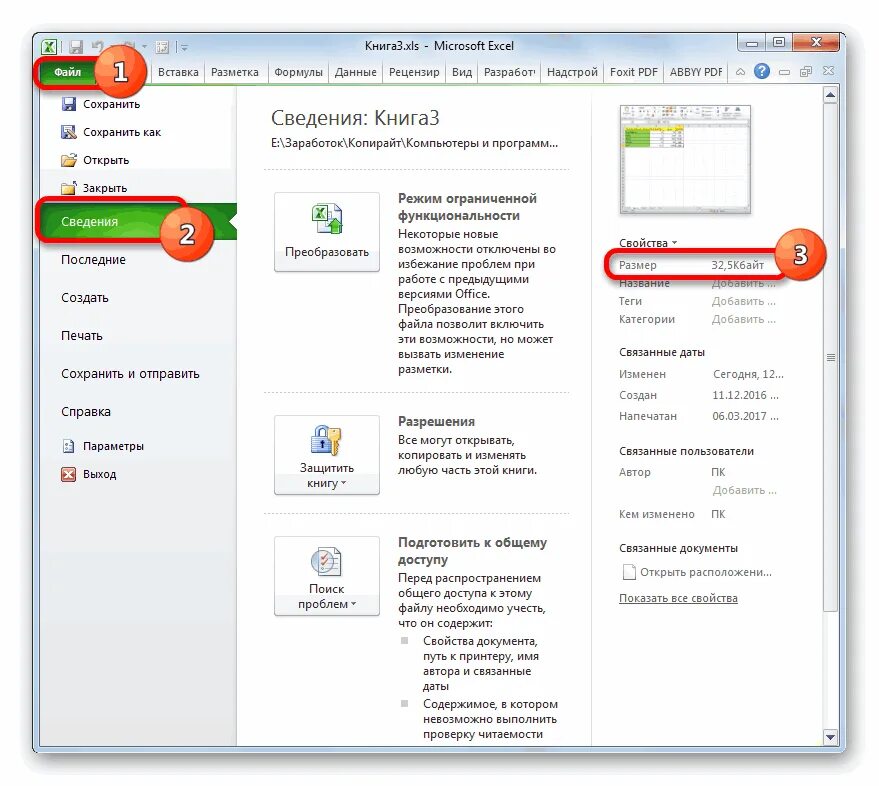Click the workbook preview thumbnail
Screen dimensions: 879x786
[685, 160]
